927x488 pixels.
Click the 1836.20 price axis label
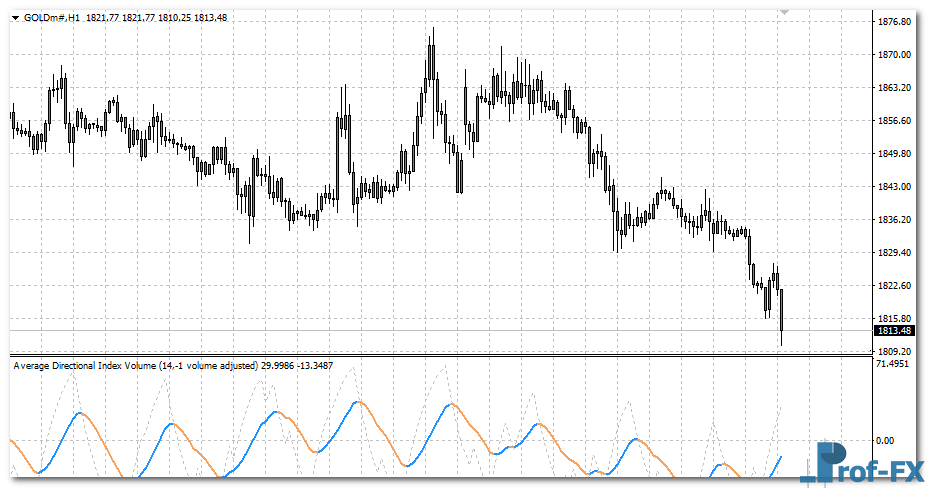pos(893,220)
